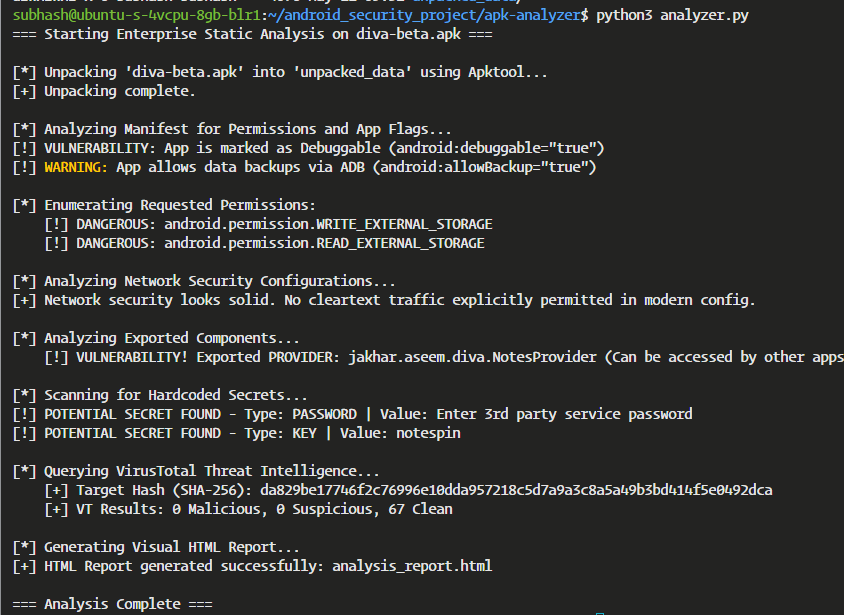Click the 'Querying VirusTotal Threat Intelligence...' line
Image resolution: width=844 pixels, height=615 pixels.
(196, 471)
